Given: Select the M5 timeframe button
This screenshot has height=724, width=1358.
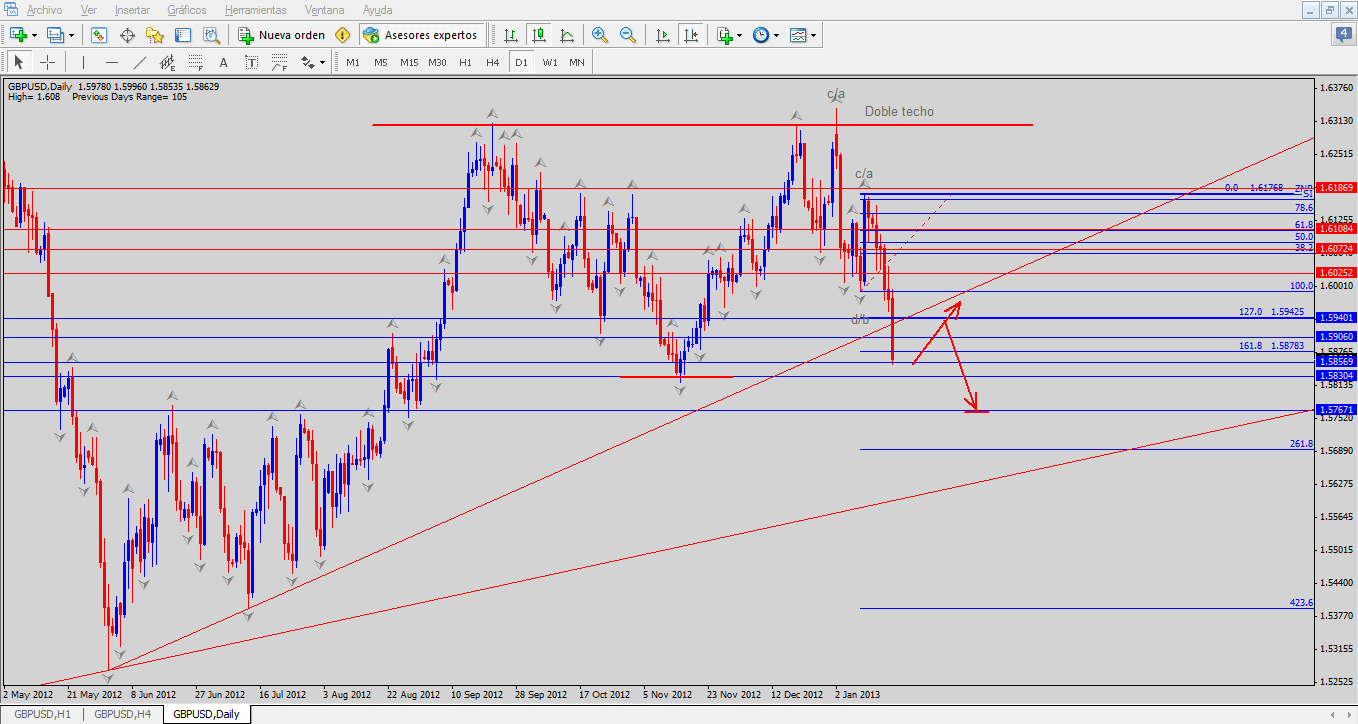Looking at the screenshot, I should 381,62.
